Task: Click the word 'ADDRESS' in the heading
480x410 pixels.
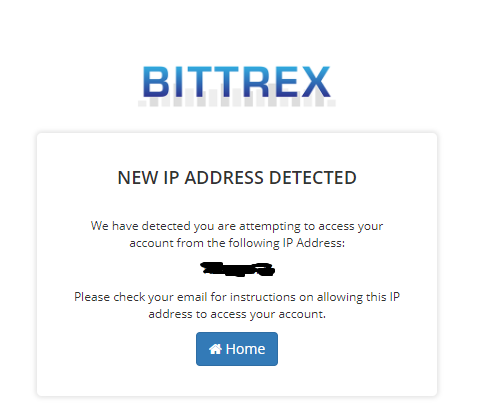Action: coord(224,177)
